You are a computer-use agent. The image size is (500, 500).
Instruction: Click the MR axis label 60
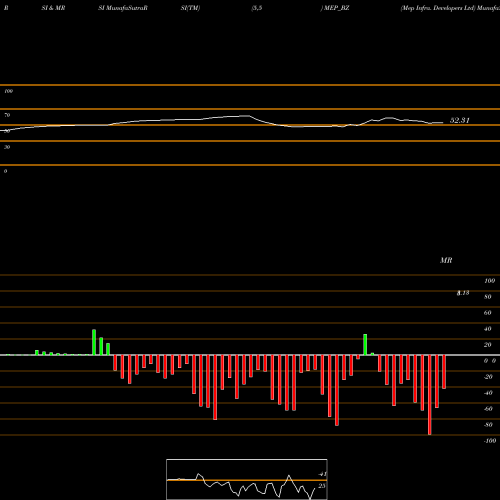point(488,313)
